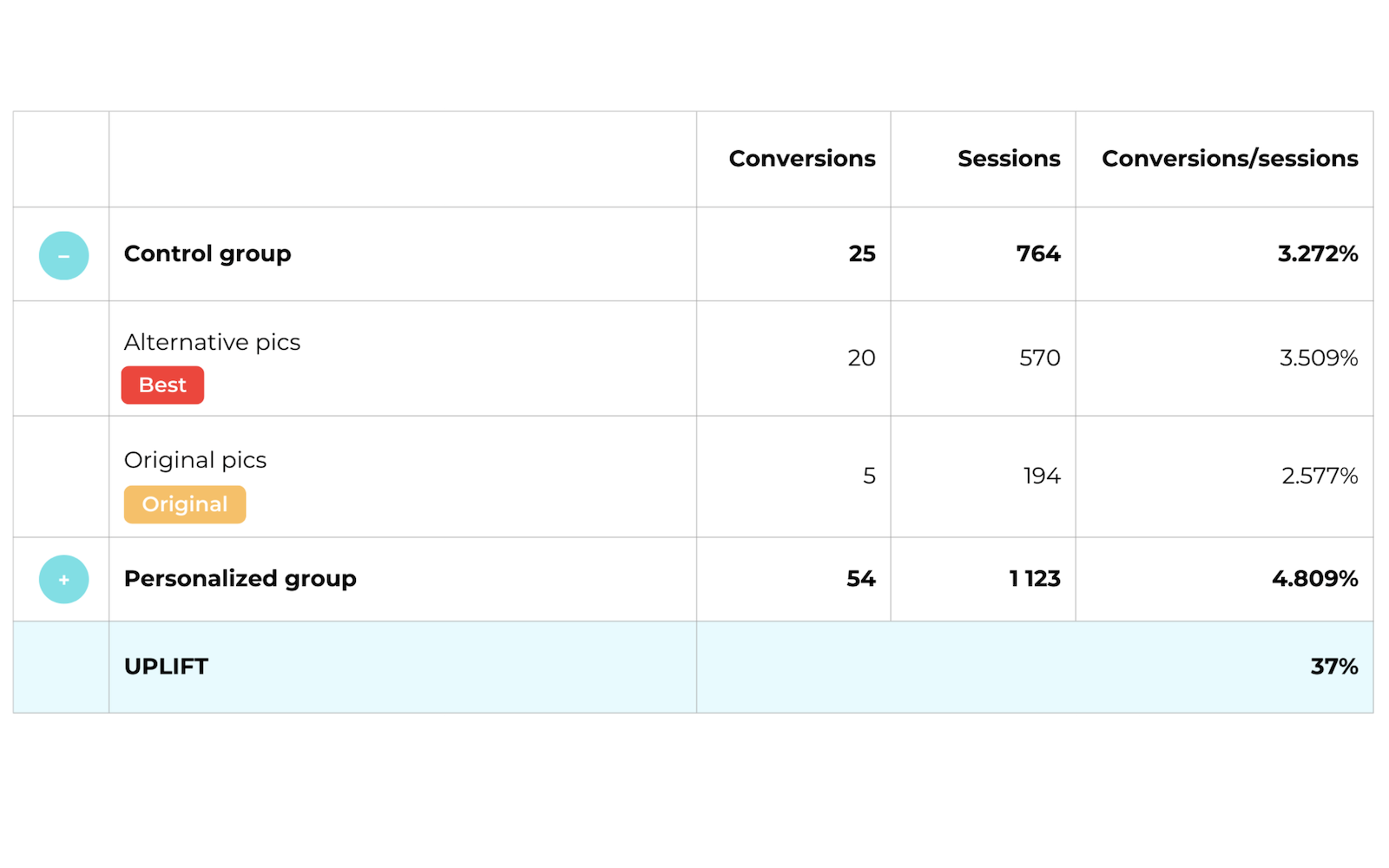Click the Personalized group row label

click(240, 579)
